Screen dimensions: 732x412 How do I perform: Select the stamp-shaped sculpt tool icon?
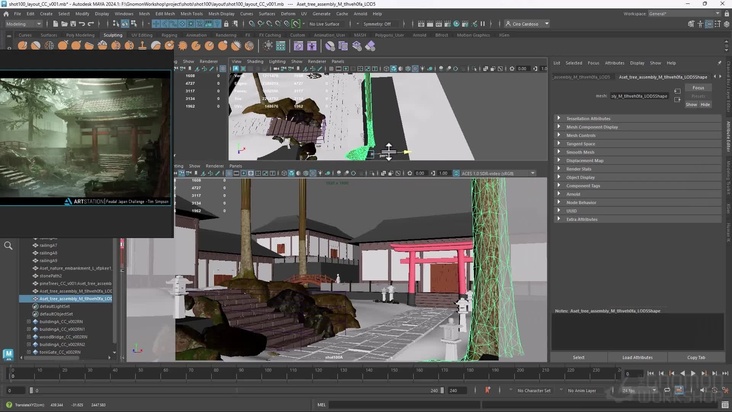click(x=142, y=46)
